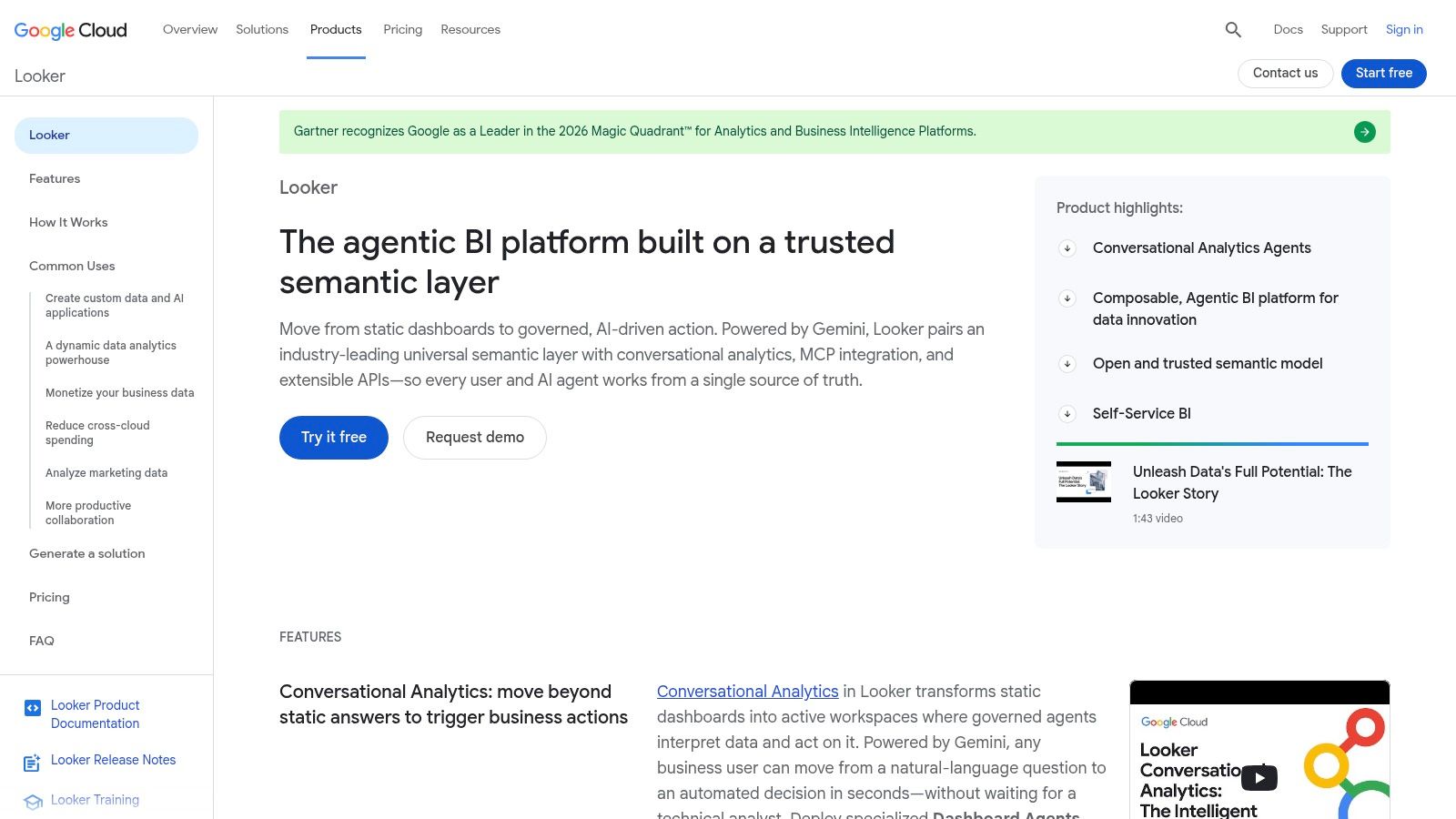Select Common Uses in sidebar
Image resolution: width=1456 pixels, height=819 pixels.
pyautogui.click(x=72, y=267)
